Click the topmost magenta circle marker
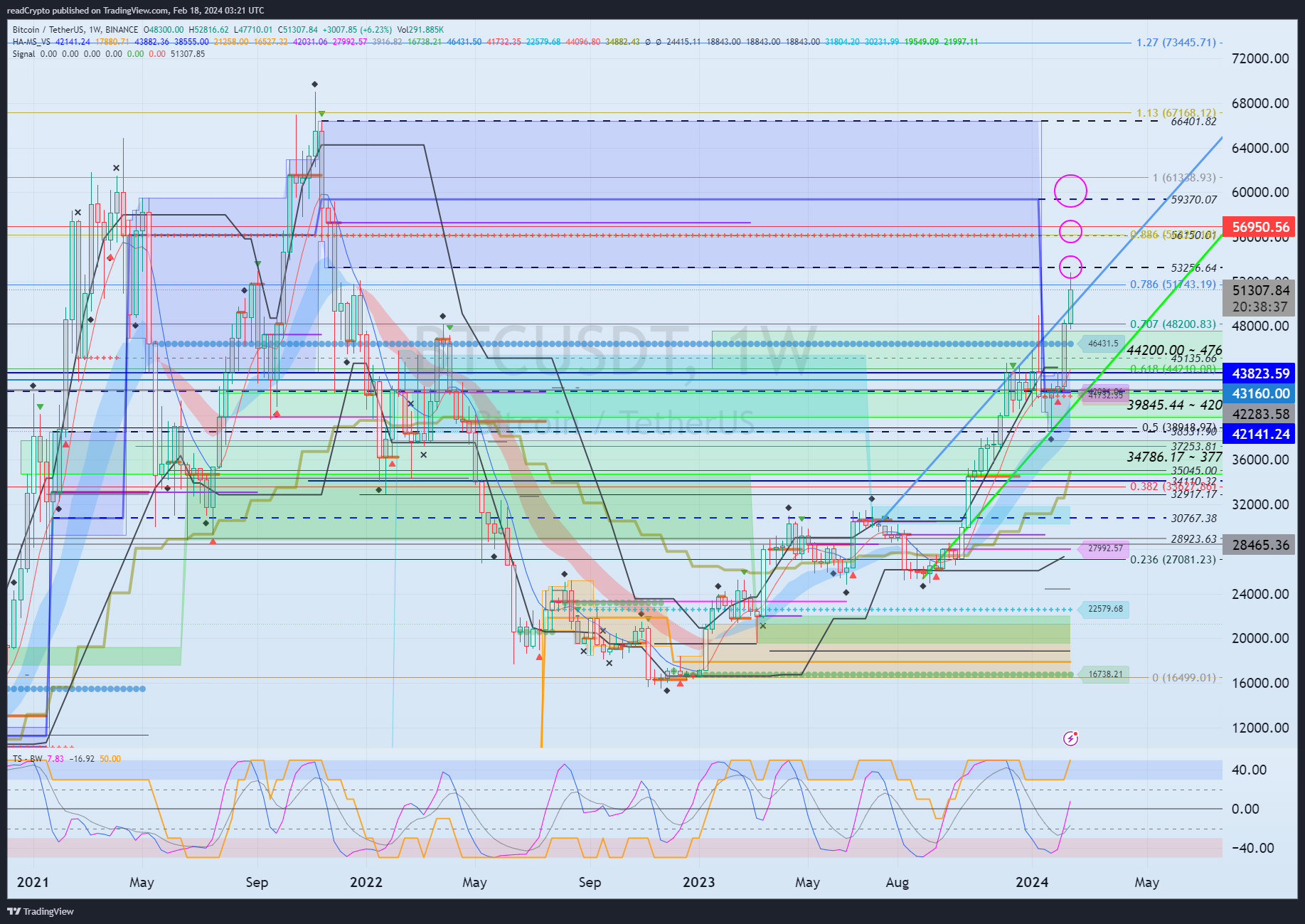Viewport: 1305px width, 924px height. pyautogui.click(x=1070, y=191)
